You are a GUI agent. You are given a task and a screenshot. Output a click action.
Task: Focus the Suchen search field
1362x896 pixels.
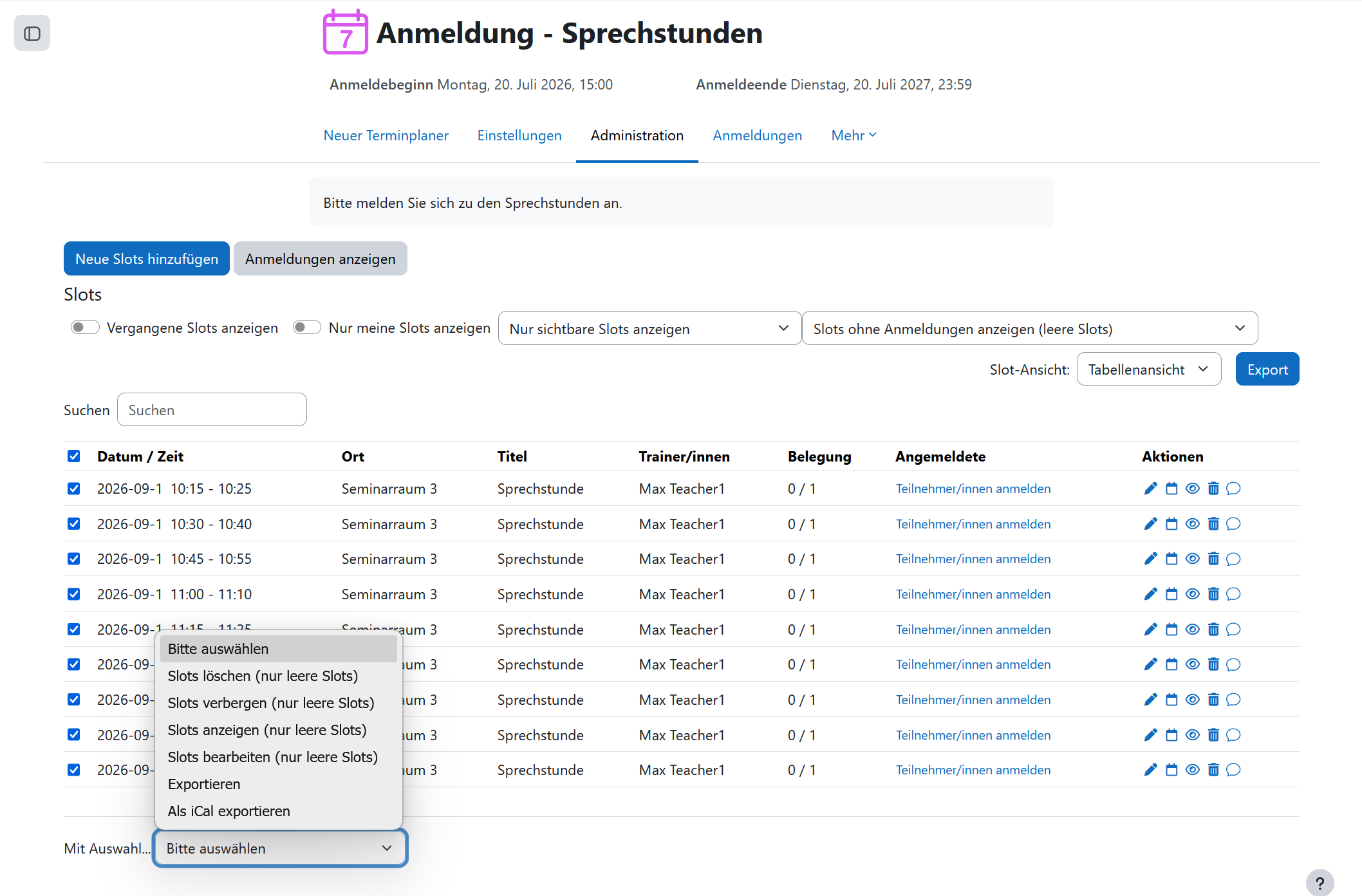point(212,409)
